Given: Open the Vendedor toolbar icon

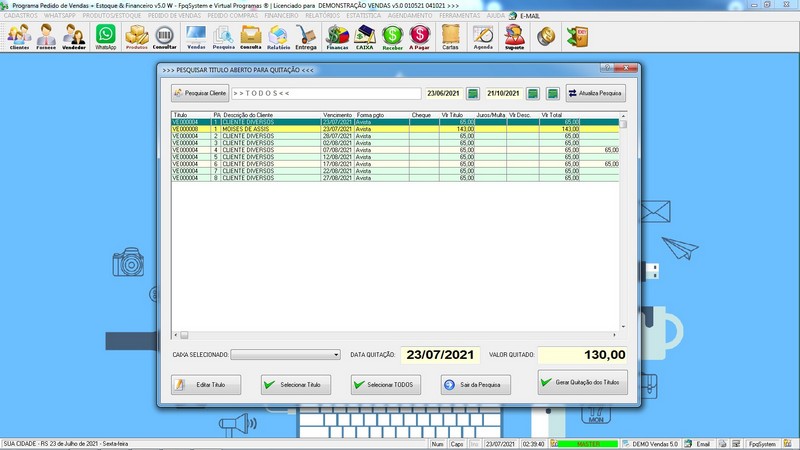Looking at the screenshot, I should point(73,37).
